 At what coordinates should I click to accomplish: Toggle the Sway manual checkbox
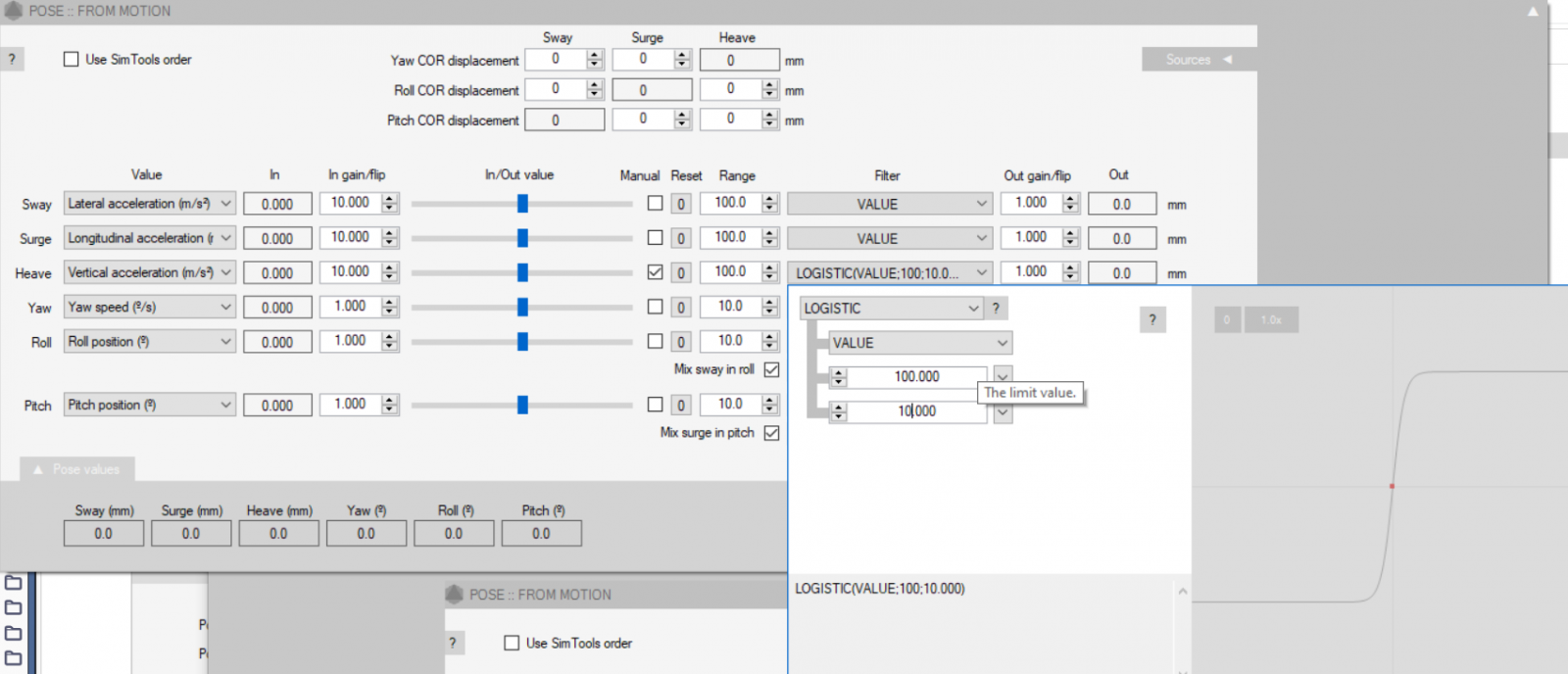point(656,203)
